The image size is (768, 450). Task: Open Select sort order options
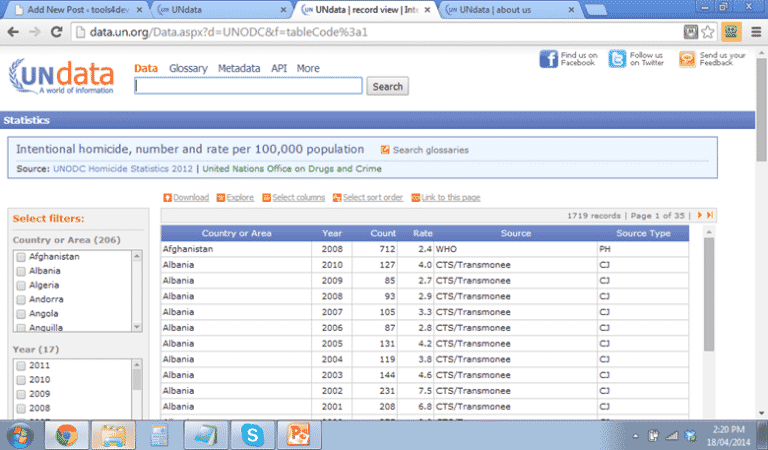click(367, 198)
